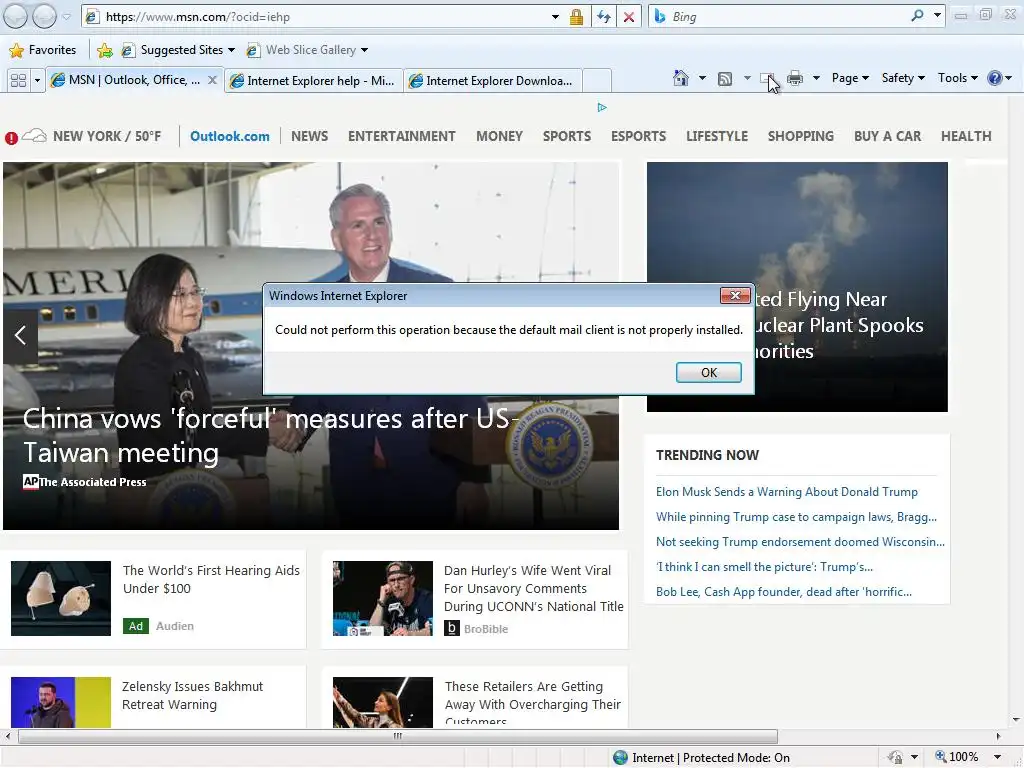
Task: Go to the SHOPPING section
Action: click(x=801, y=136)
